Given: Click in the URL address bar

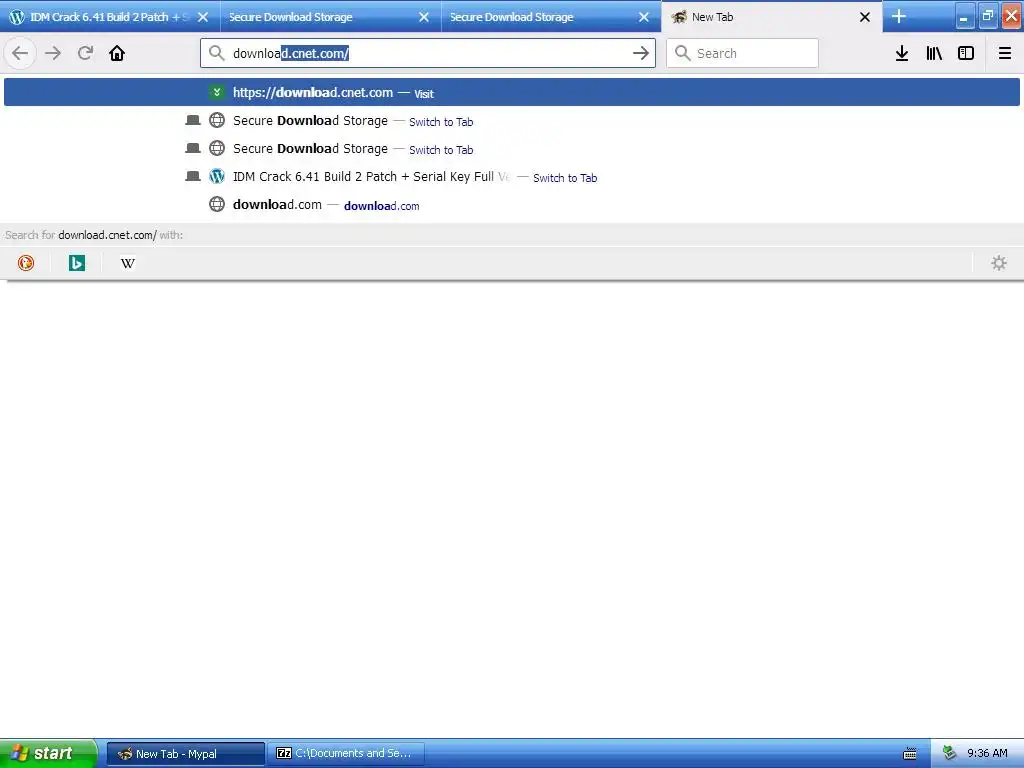Looking at the screenshot, I should [428, 53].
